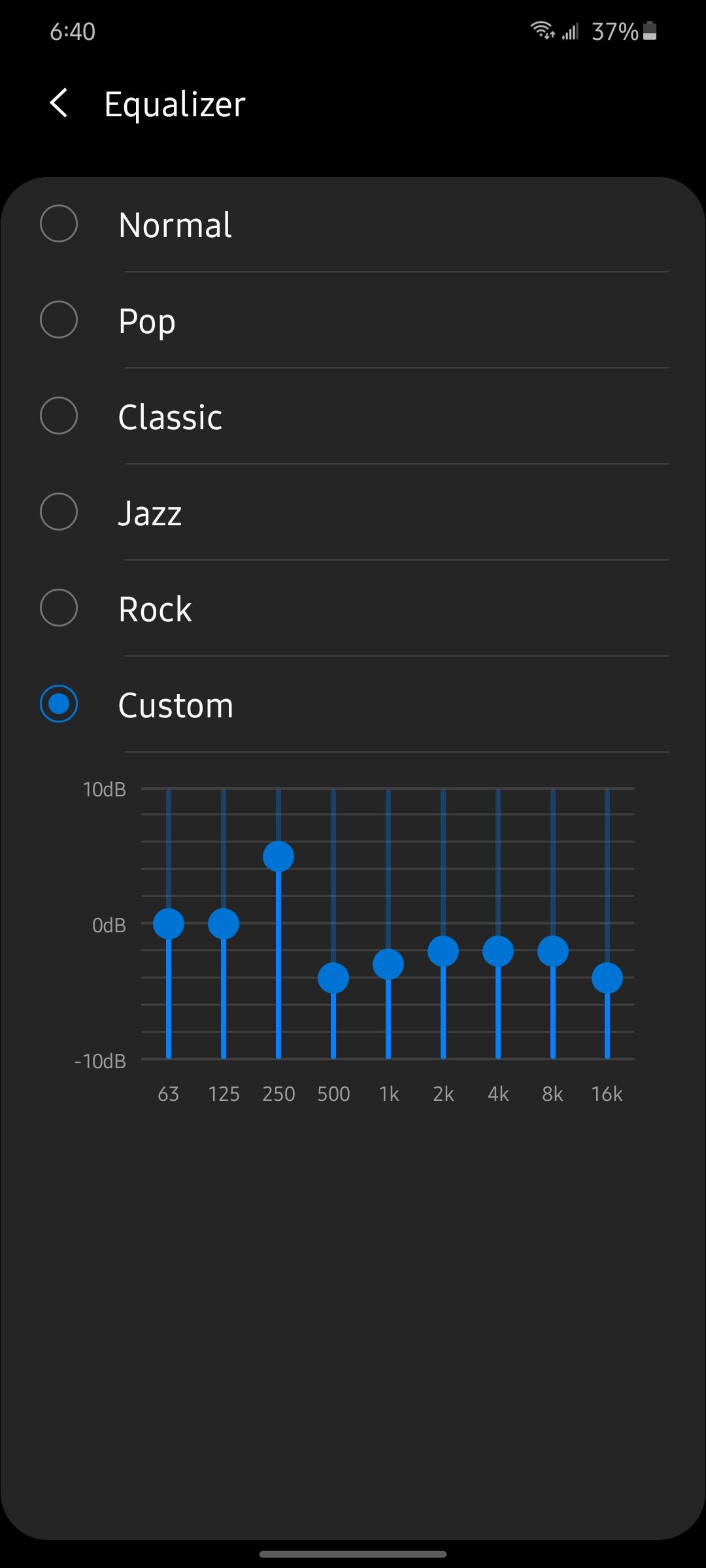Tap the cellular signal bars icon

click(570, 31)
